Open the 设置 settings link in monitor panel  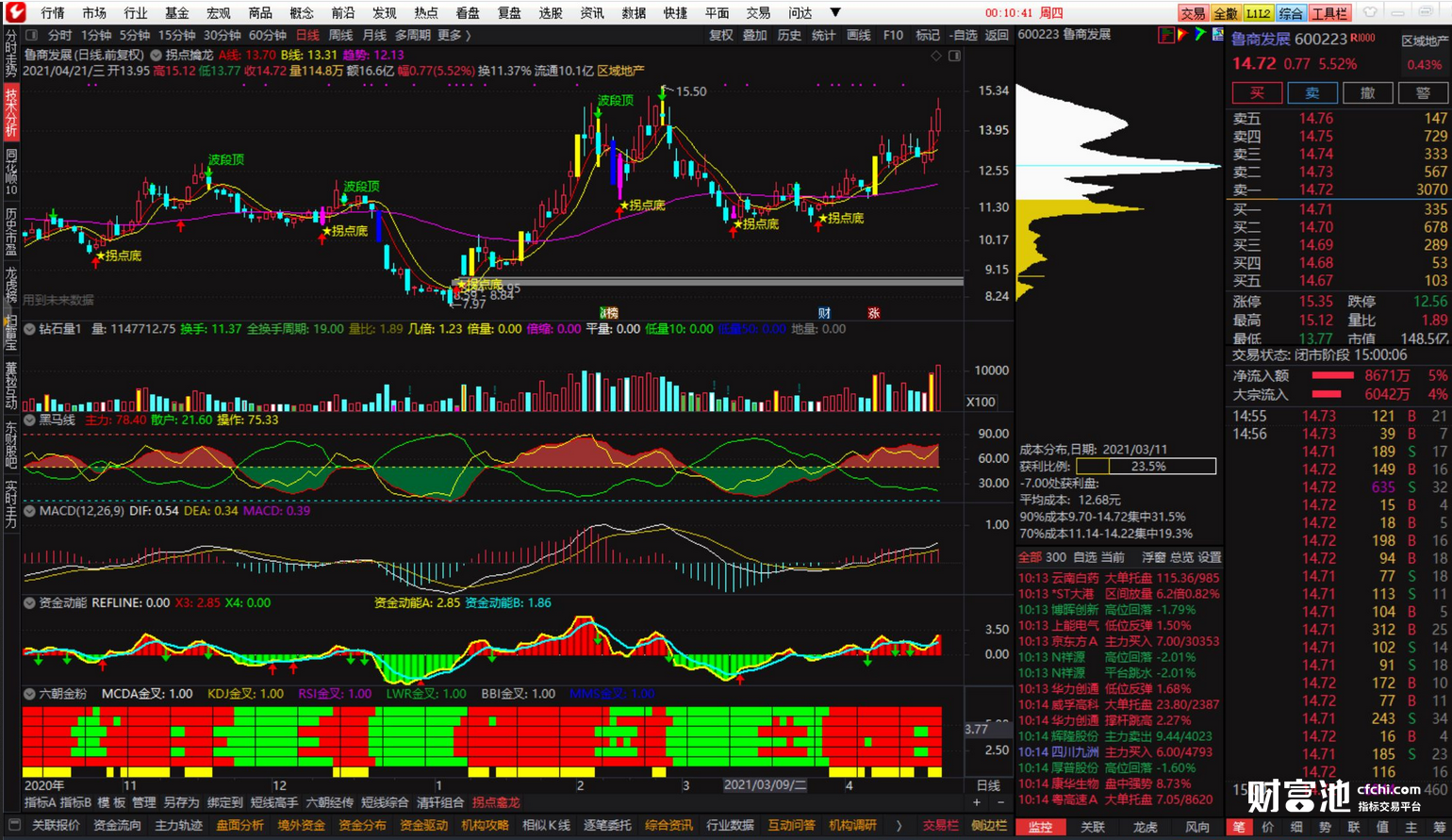pos(1209,557)
